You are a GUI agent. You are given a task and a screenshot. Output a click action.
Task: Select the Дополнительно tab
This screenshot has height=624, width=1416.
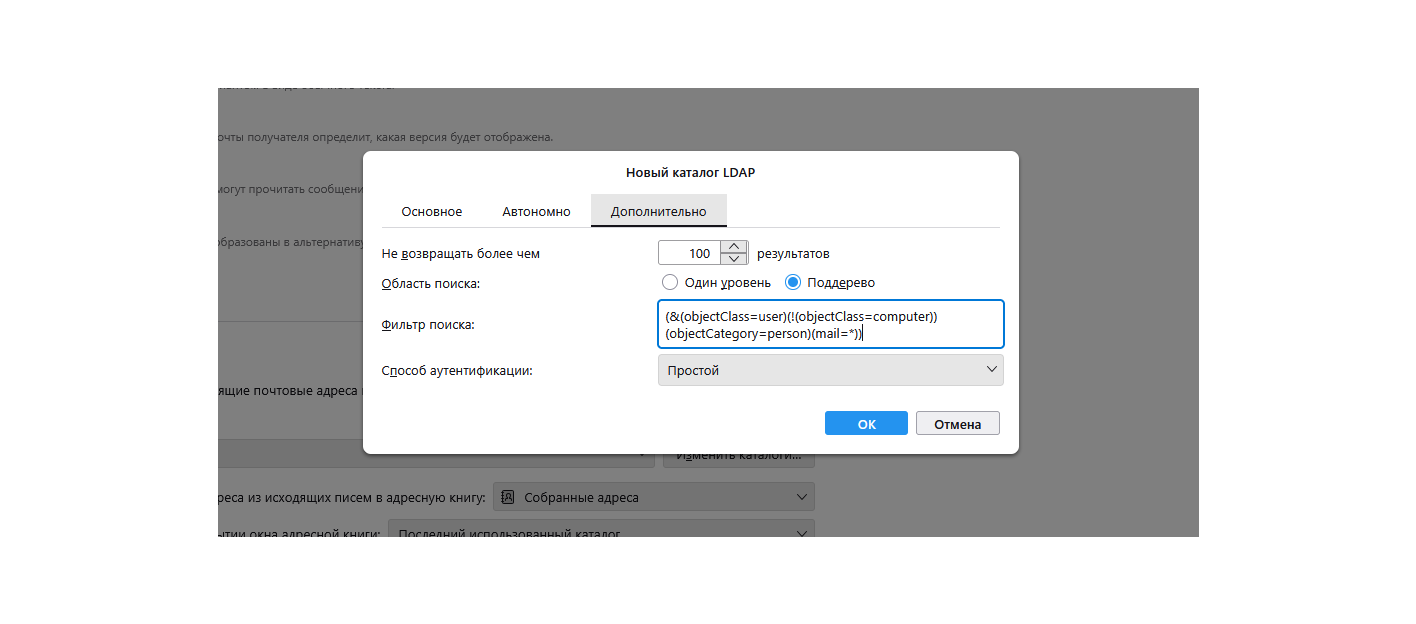[x=658, y=211]
